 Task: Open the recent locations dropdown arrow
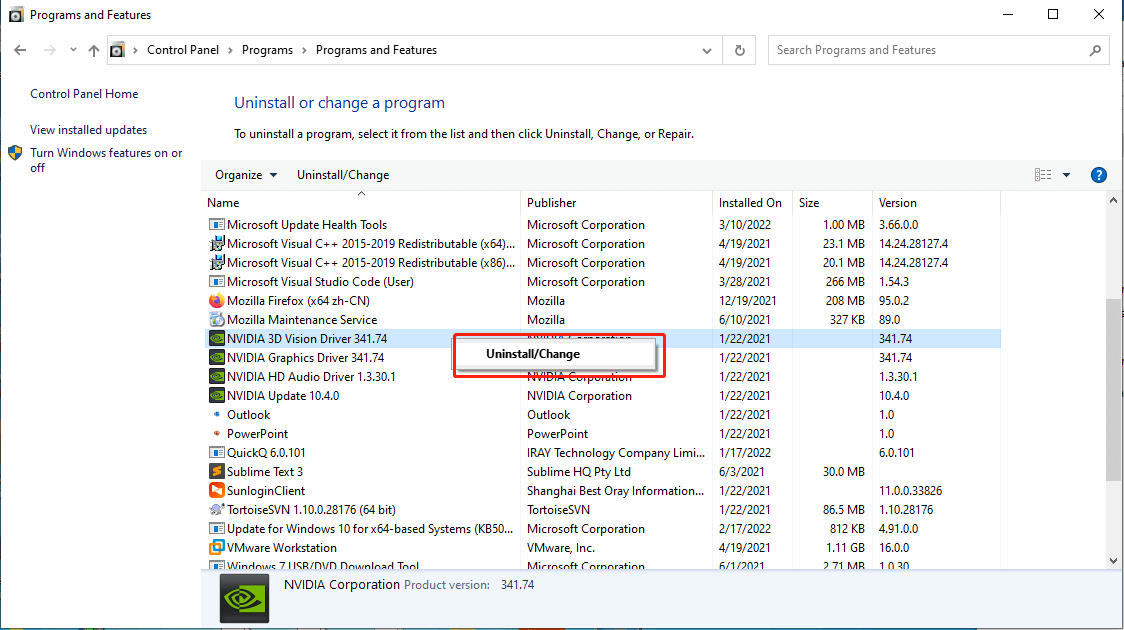73,50
